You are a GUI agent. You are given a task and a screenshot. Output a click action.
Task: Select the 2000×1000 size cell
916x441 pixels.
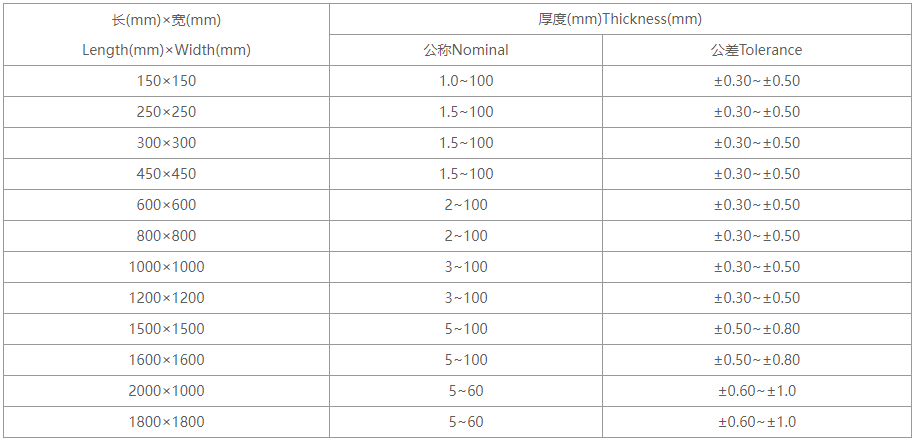tap(166, 391)
